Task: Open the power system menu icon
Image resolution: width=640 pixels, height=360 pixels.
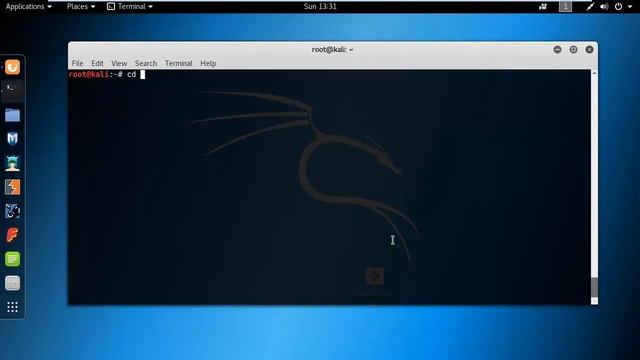Action: (x=618, y=7)
